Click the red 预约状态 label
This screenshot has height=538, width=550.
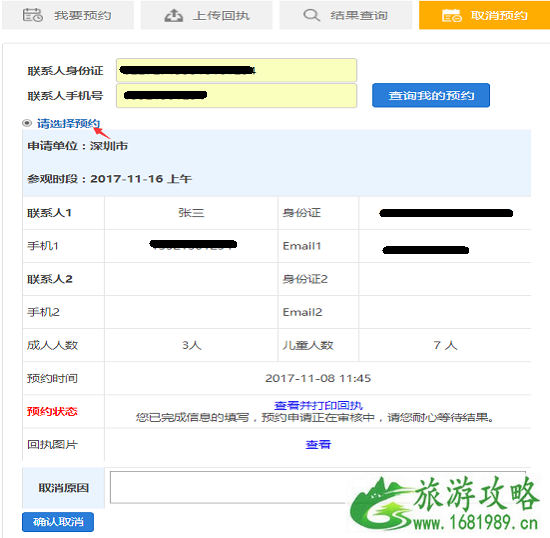52,411
